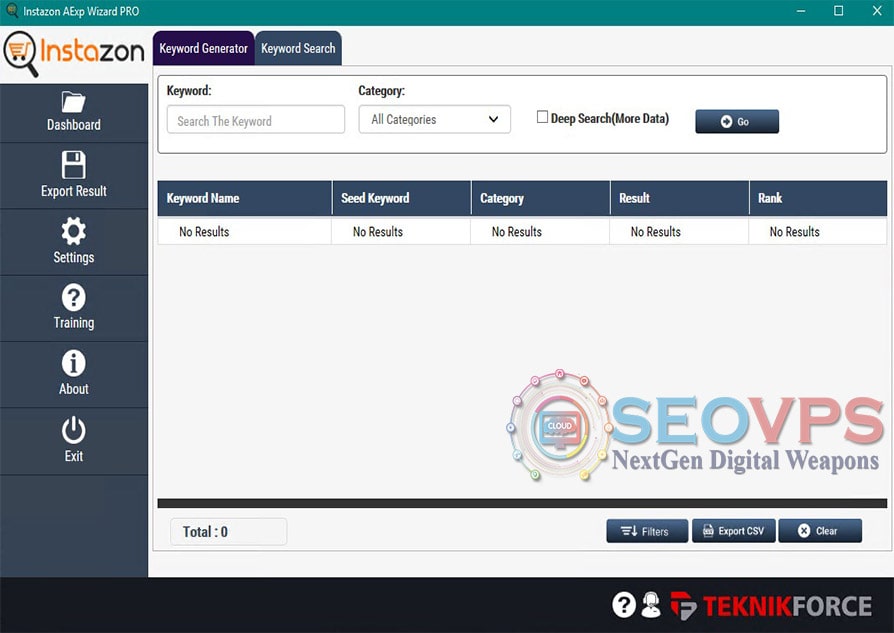Open Settings via the gear icon
Image resolution: width=894 pixels, height=633 pixels.
(x=74, y=231)
